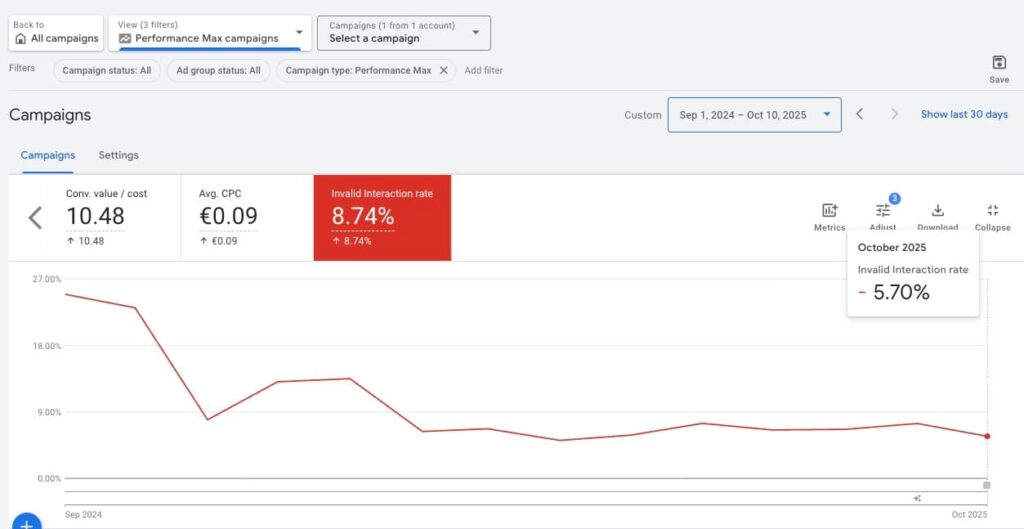Open the Metrics chart icon
Screen dimensions: 1024x529
point(829,211)
